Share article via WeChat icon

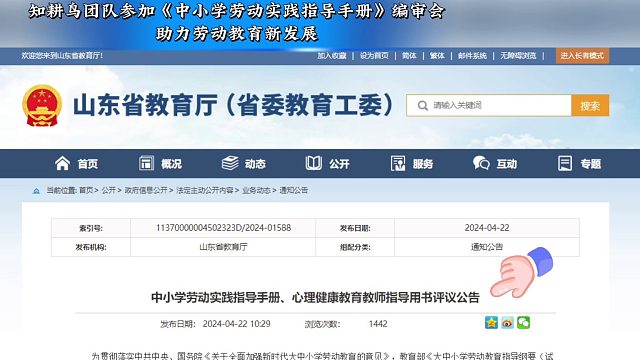[x=523, y=322]
